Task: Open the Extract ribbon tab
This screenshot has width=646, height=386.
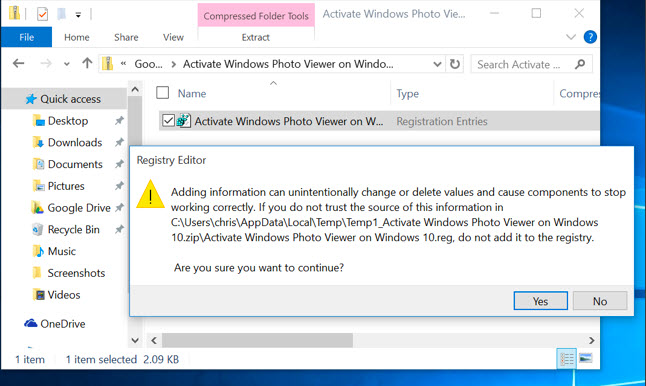Action: click(x=255, y=37)
